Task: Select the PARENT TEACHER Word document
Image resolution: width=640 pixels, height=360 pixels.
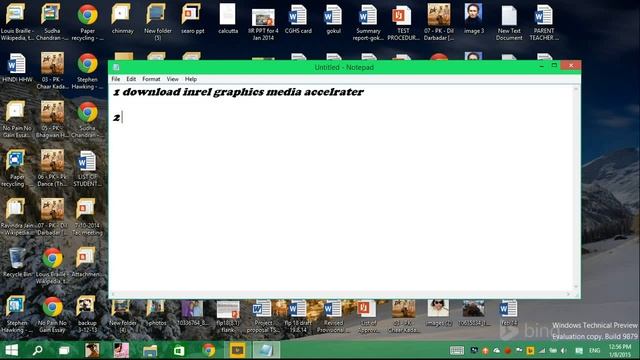Action: (544, 22)
